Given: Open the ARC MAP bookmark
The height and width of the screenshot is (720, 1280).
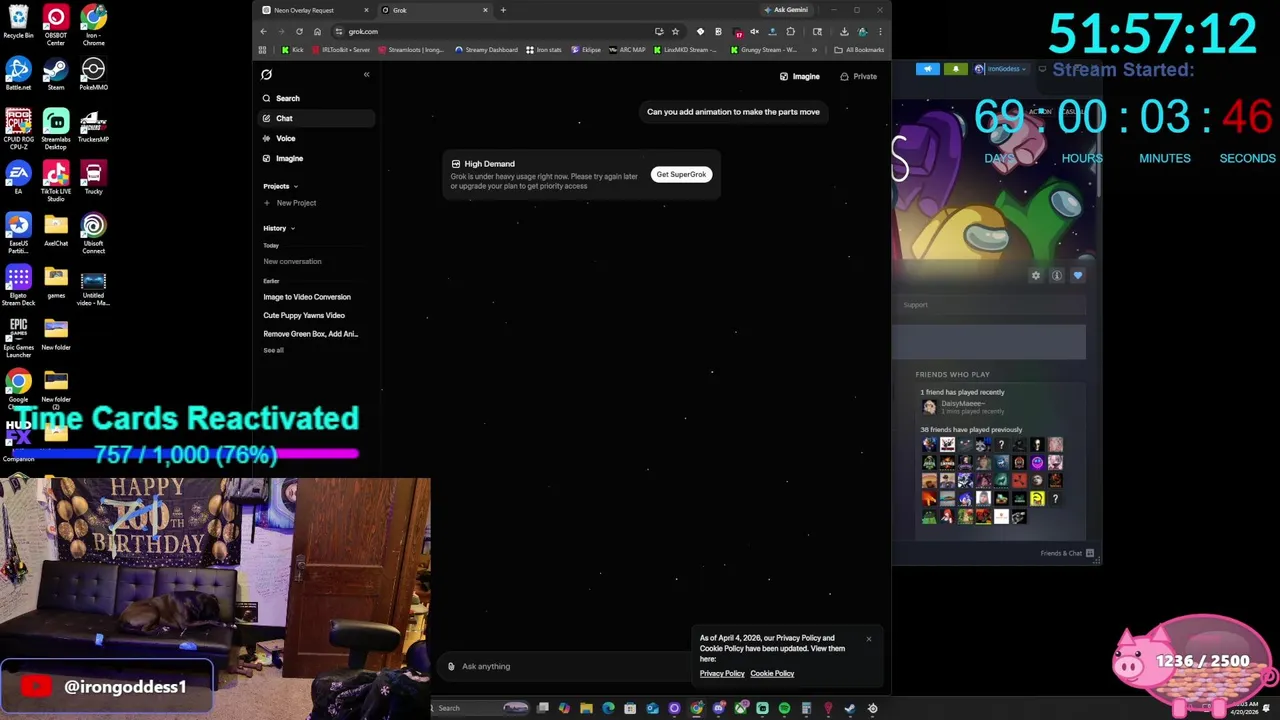Looking at the screenshot, I should point(626,49).
